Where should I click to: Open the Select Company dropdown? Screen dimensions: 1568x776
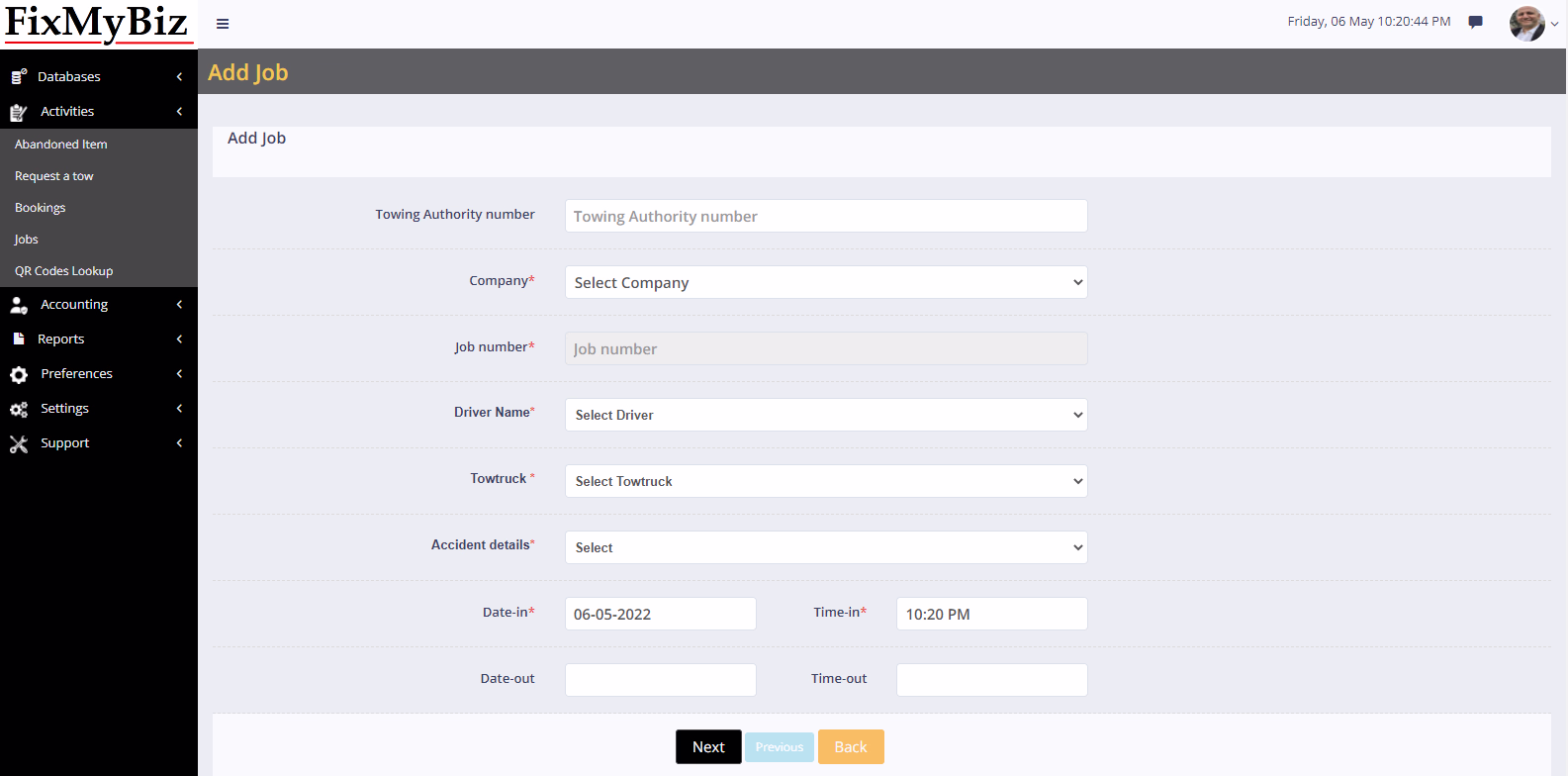(825, 282)
